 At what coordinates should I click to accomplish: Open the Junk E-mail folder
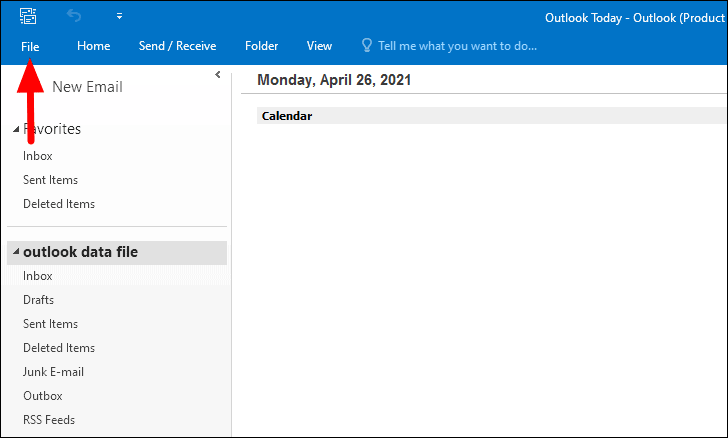[53, 372]
